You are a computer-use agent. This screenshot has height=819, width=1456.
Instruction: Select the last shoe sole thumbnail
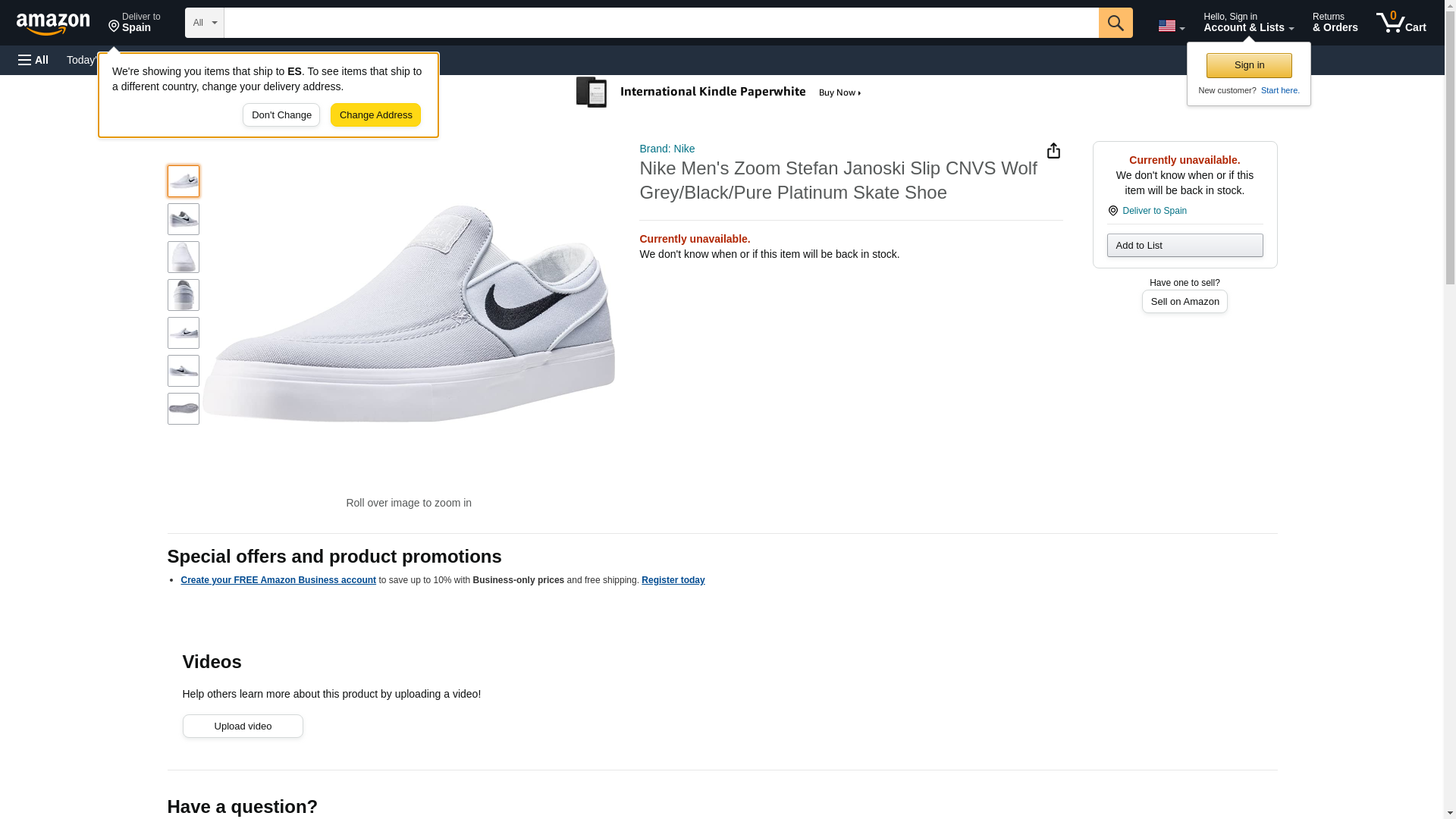(184, 409)
